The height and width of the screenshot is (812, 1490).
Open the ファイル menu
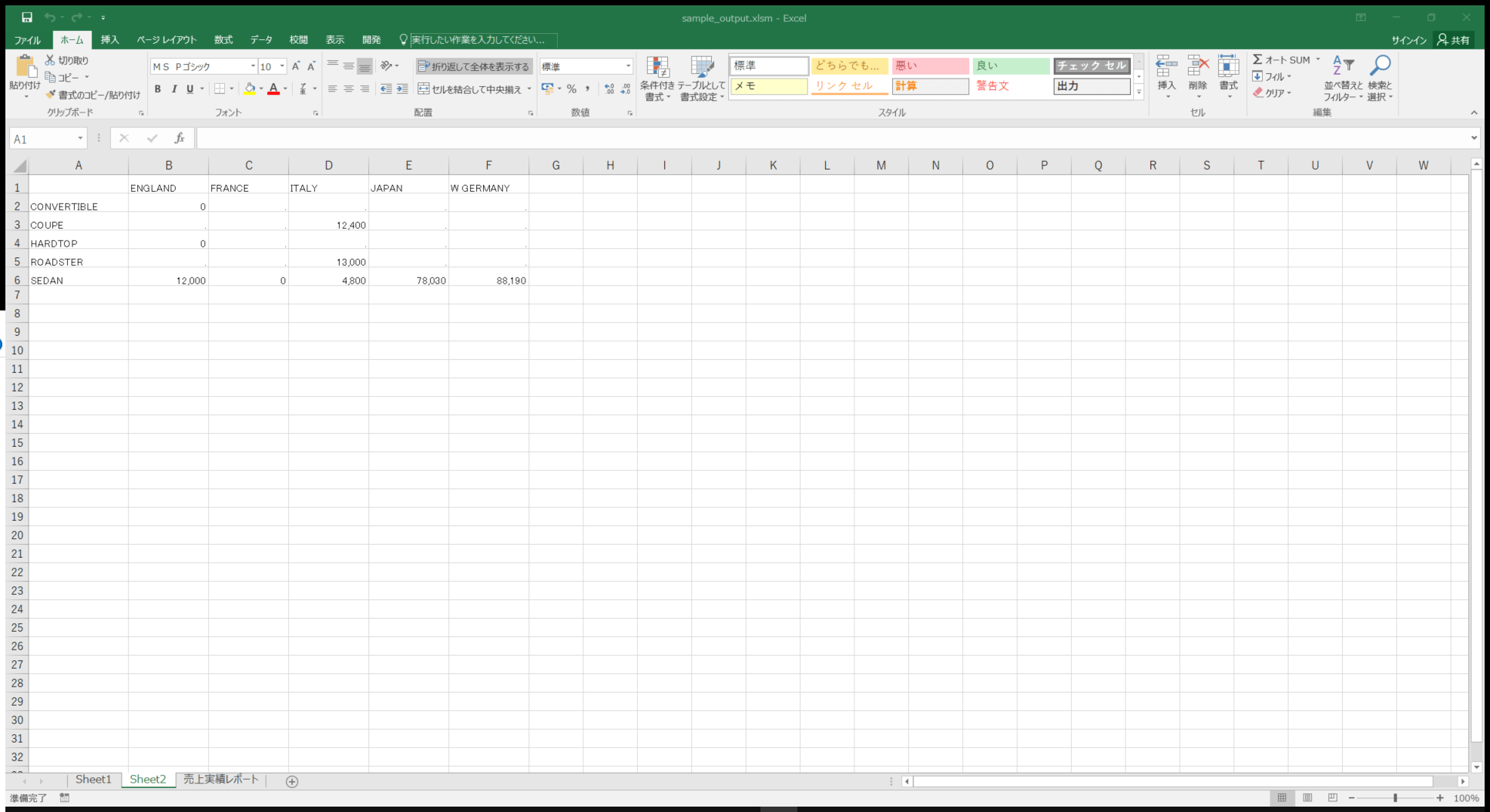tap(27, 40)
